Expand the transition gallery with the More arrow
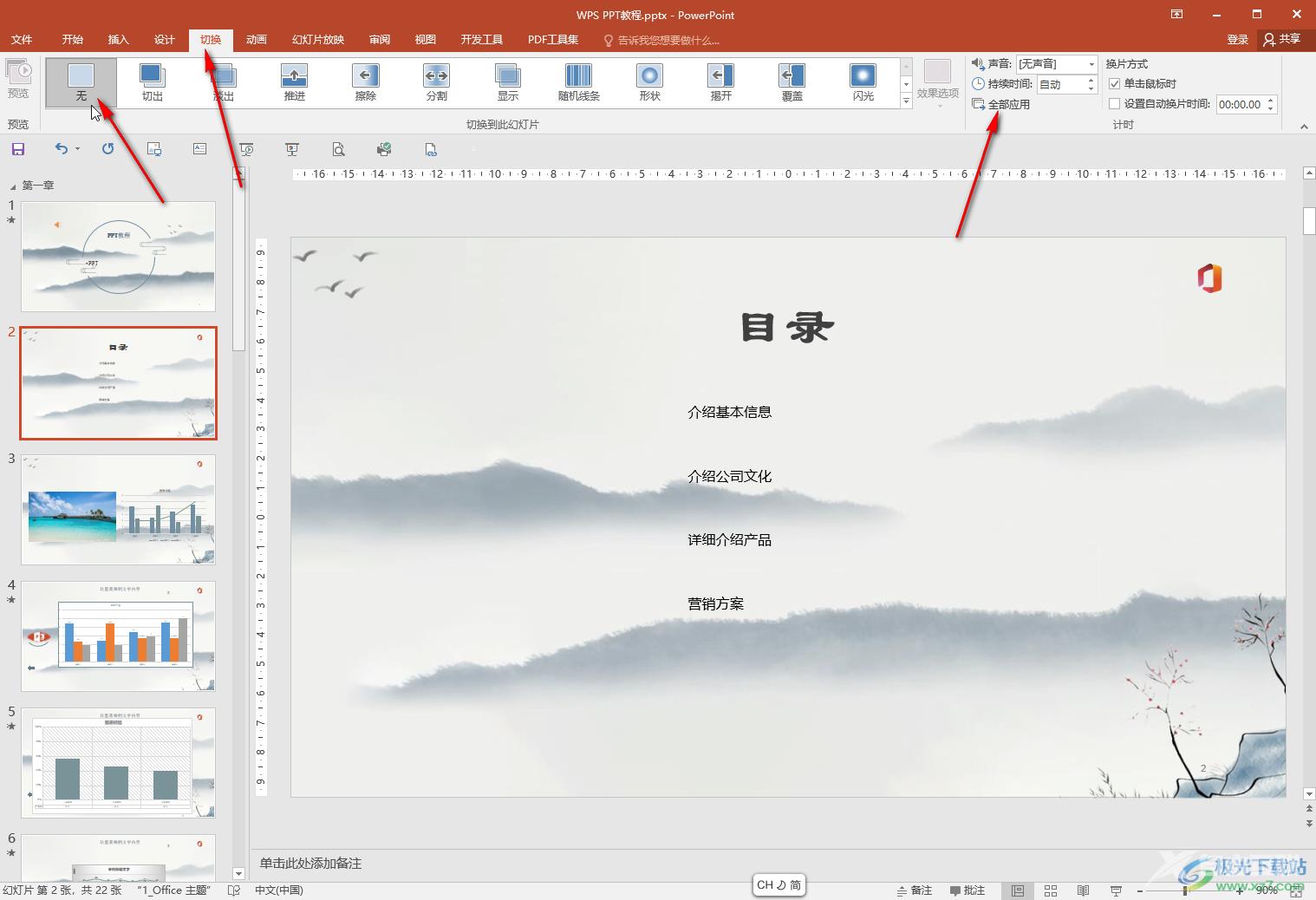The width and height of the screenshot is (1316, 900). pyautogui.click(x=906, y=101)
